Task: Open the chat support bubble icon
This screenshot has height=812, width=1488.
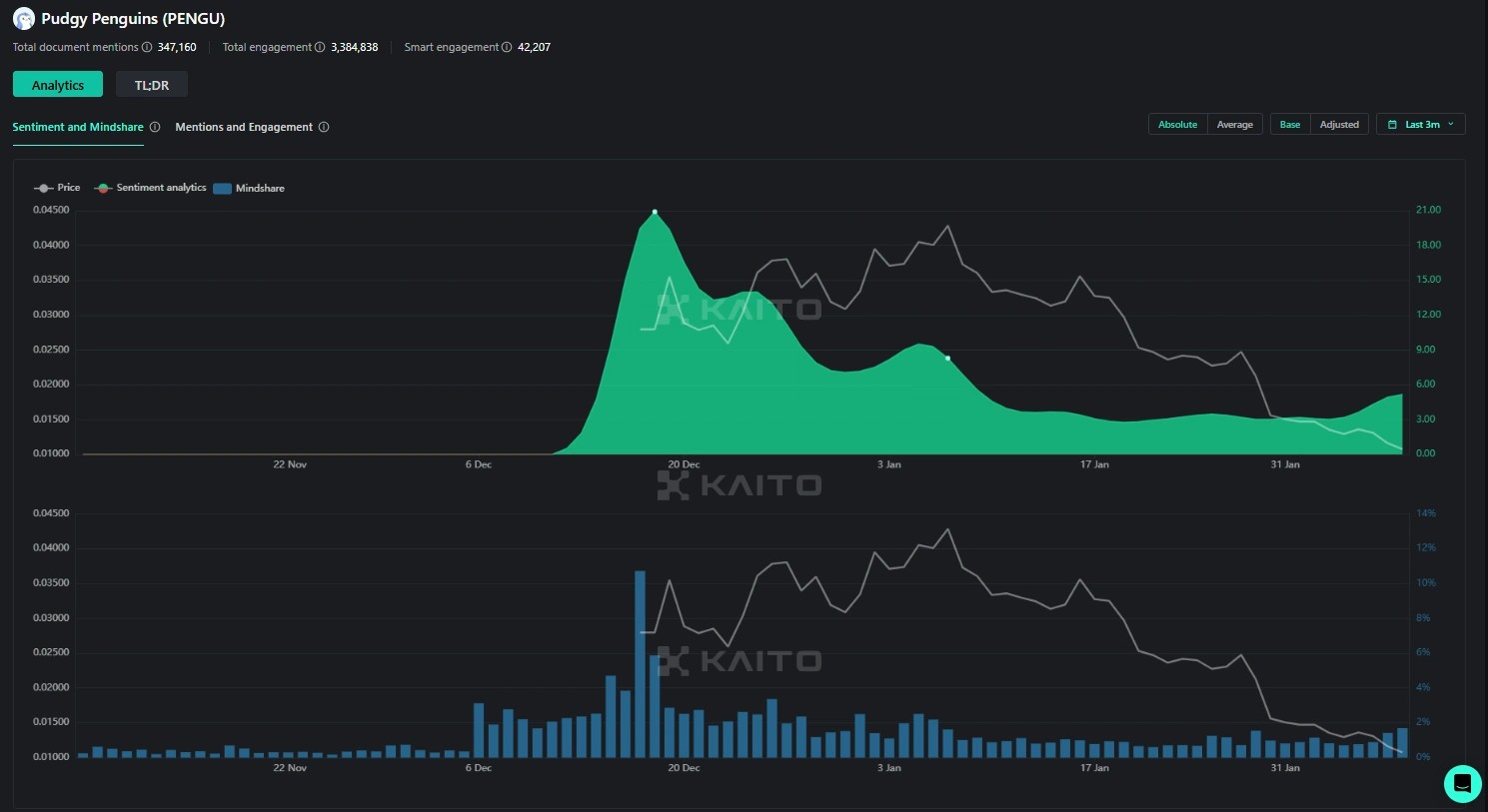Action: 1462,784
